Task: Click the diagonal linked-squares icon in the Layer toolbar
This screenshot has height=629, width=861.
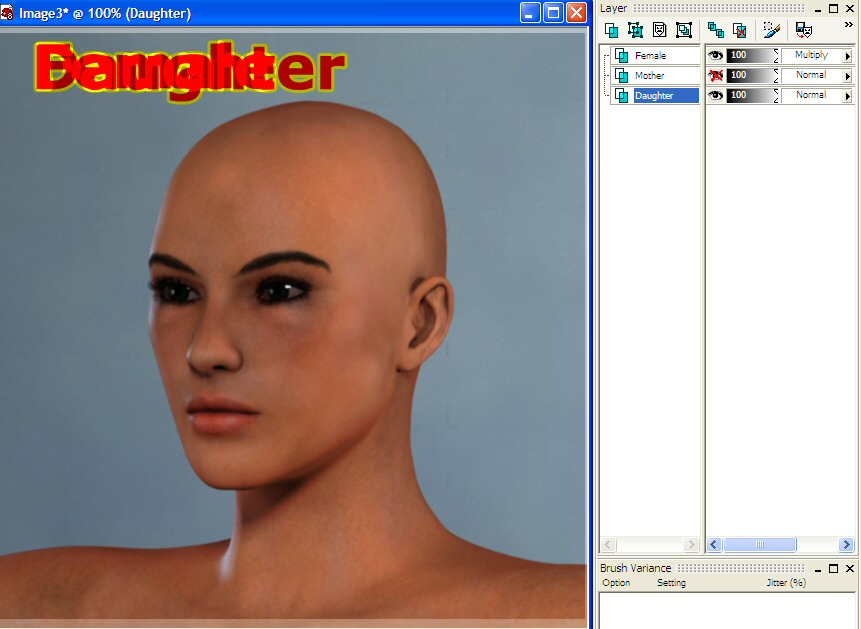Action: 715,30
